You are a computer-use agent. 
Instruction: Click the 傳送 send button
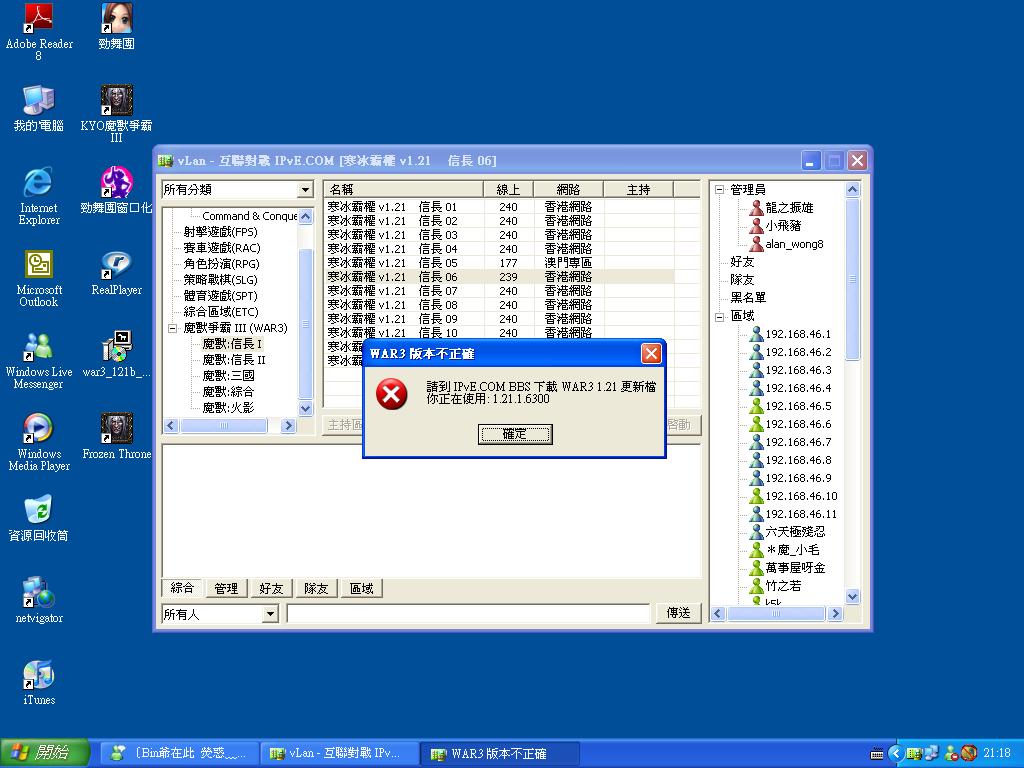point(678,614)
